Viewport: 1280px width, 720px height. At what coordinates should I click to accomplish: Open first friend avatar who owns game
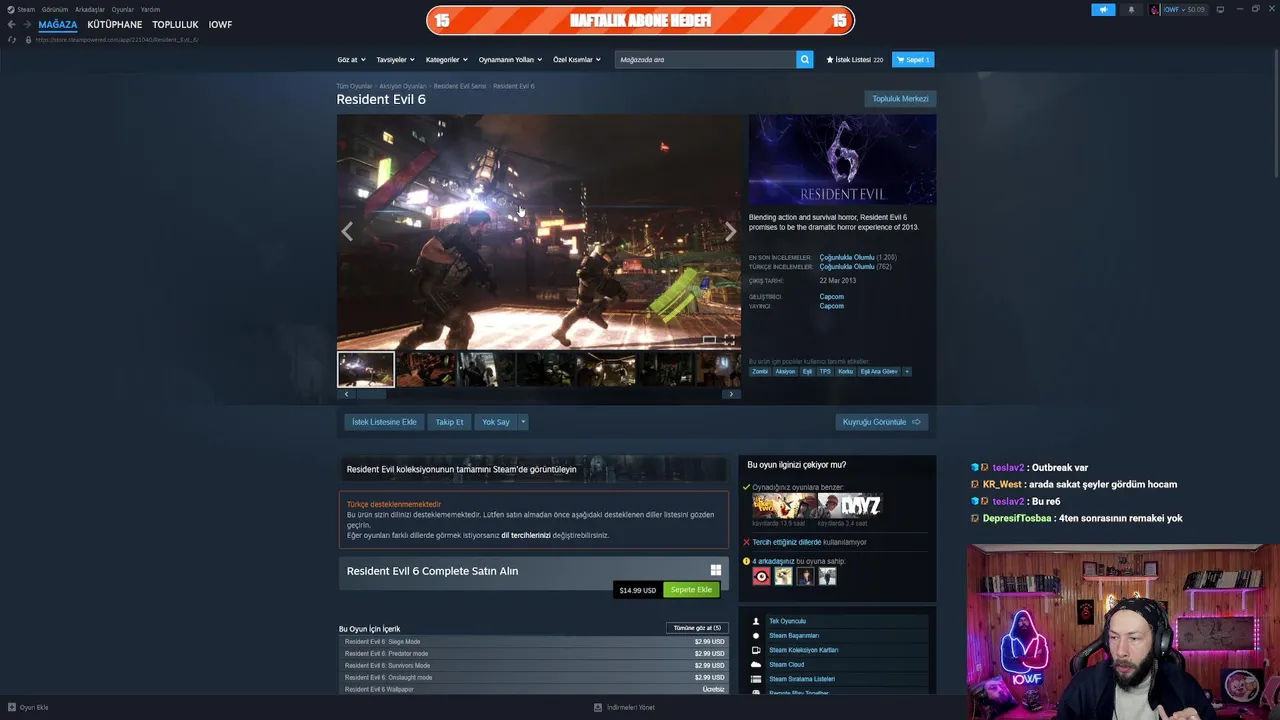pyautogui.click(x=761, y=576)
